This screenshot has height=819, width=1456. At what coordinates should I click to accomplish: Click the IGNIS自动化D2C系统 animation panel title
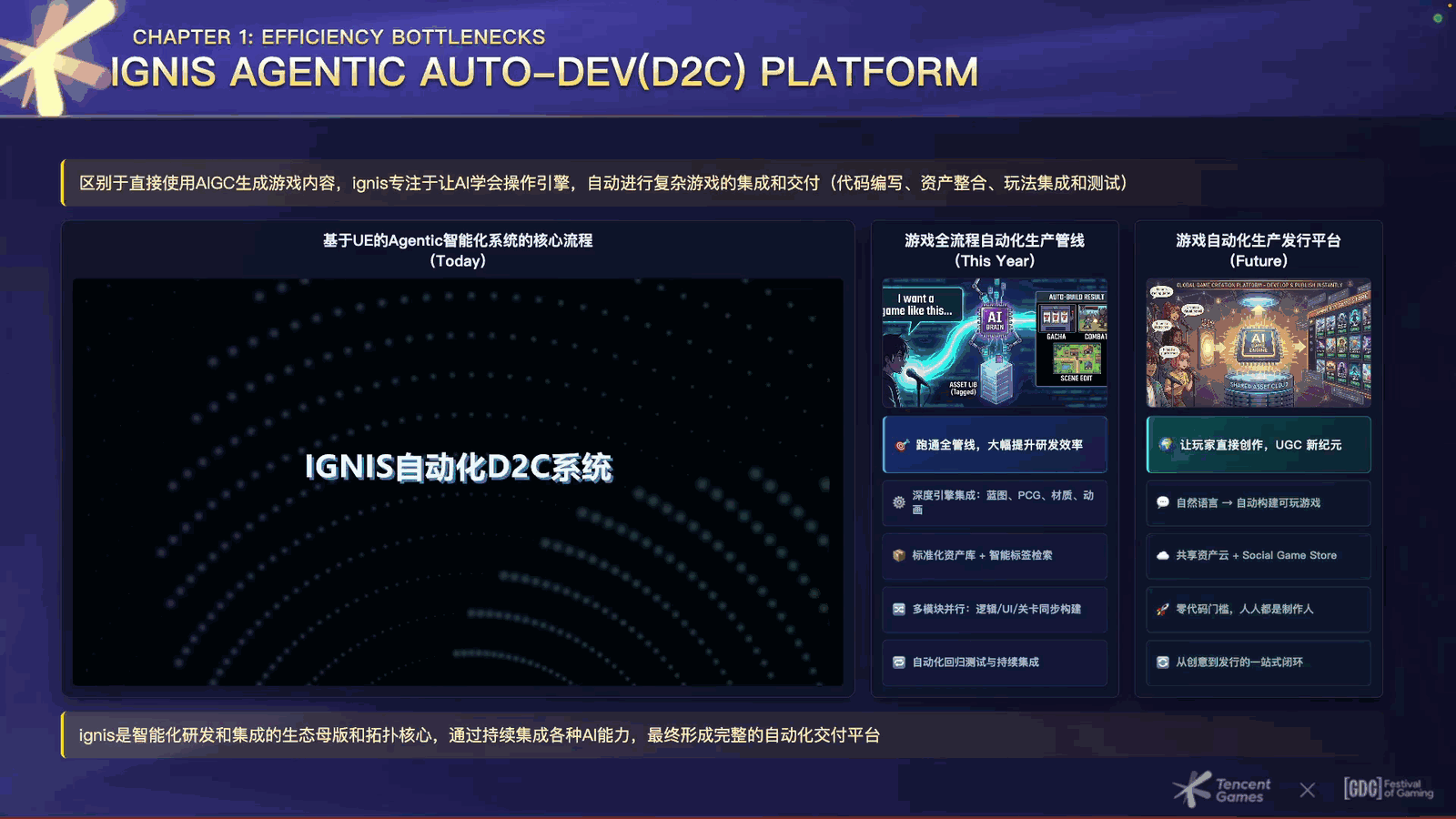coord(459,467)
